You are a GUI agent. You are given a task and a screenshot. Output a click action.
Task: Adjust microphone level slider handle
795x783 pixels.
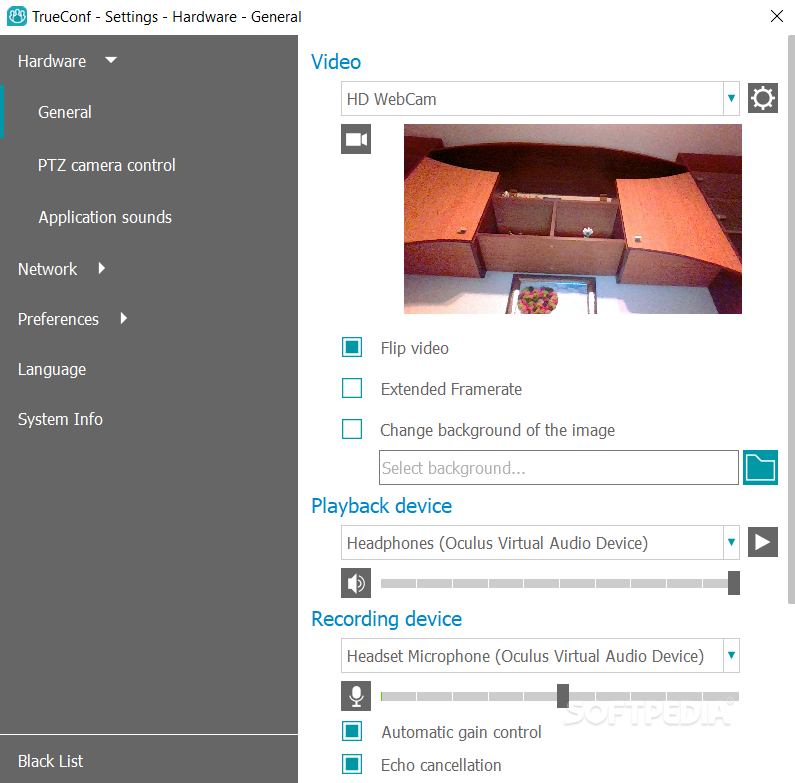click(563, 696)
